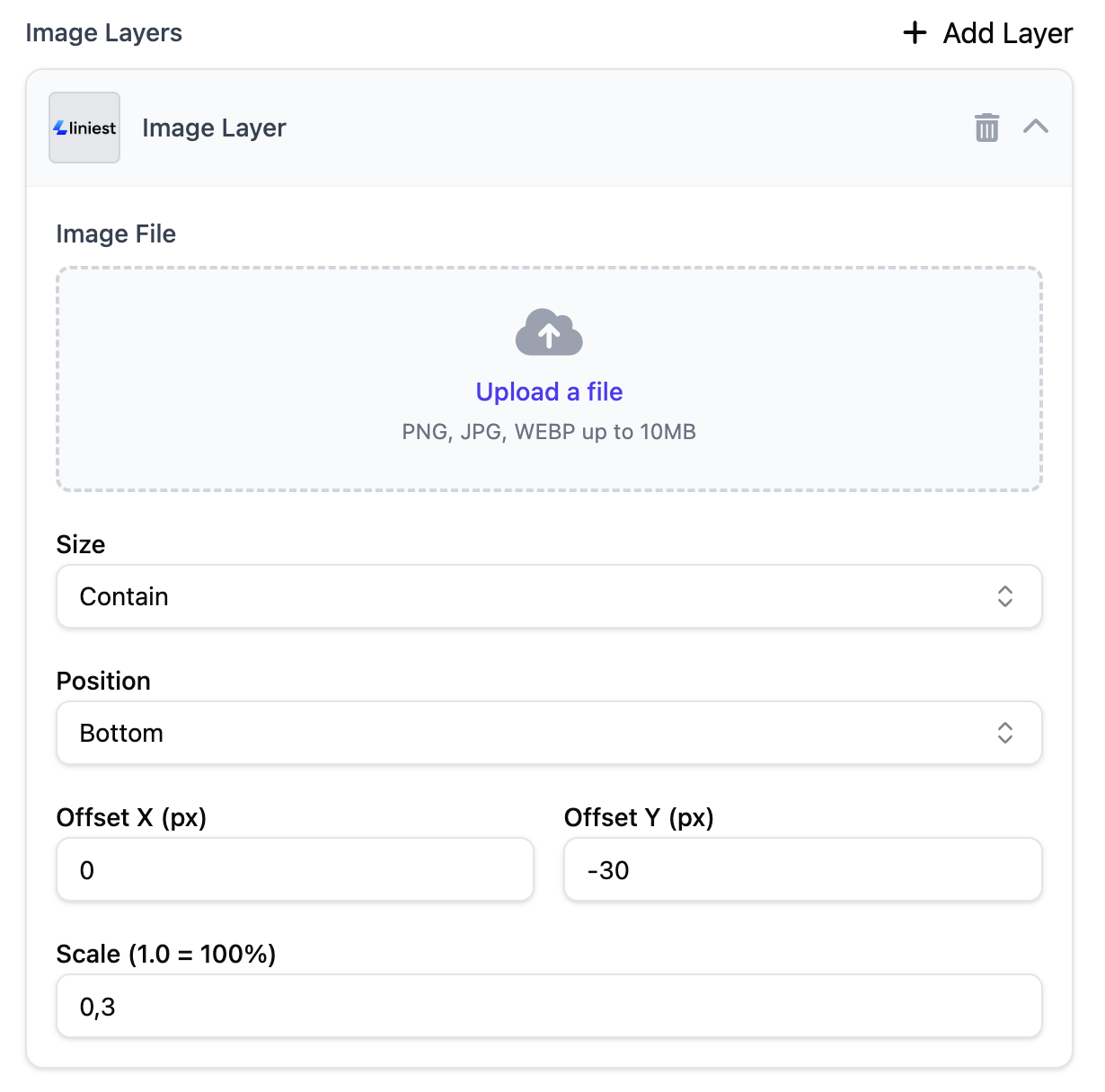Focus the Offset X (px) input field
The height and width of the screenshot is (1092, 1105).
click(x=295, y=869)
